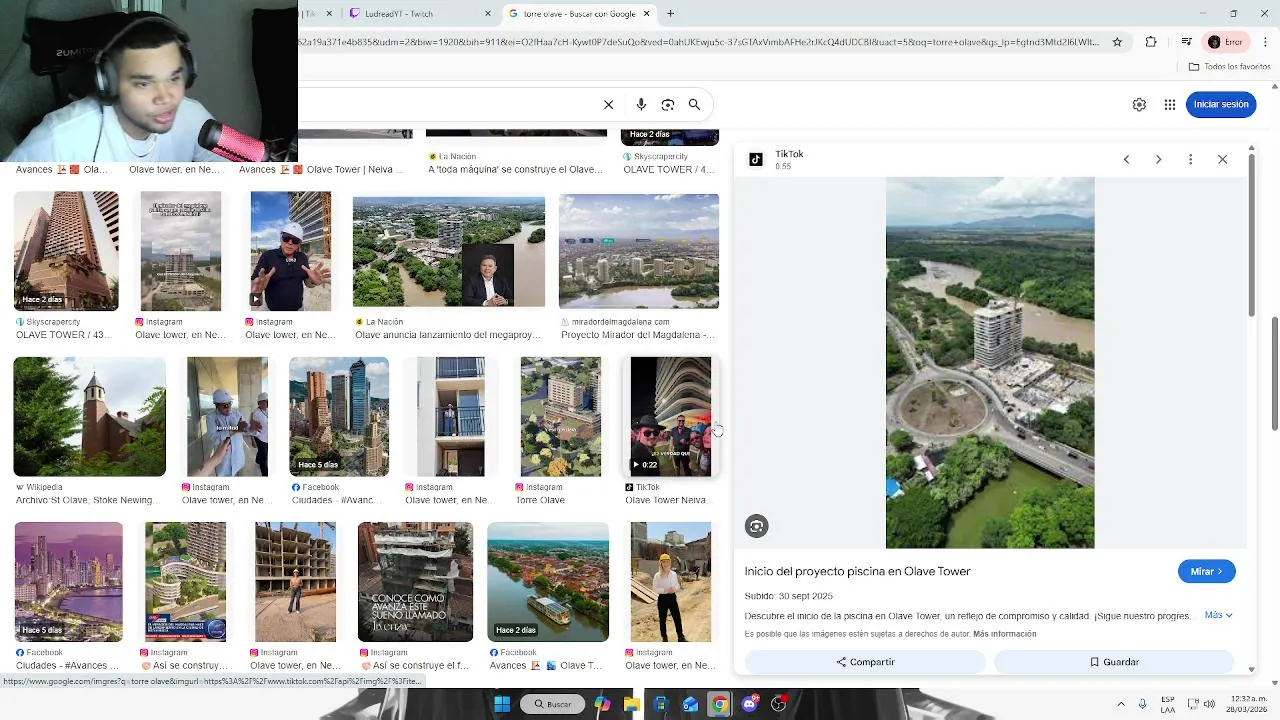Open OBS Studio from the taskbar
Screen dimensions: 1280x720
(x=778, y=704)
